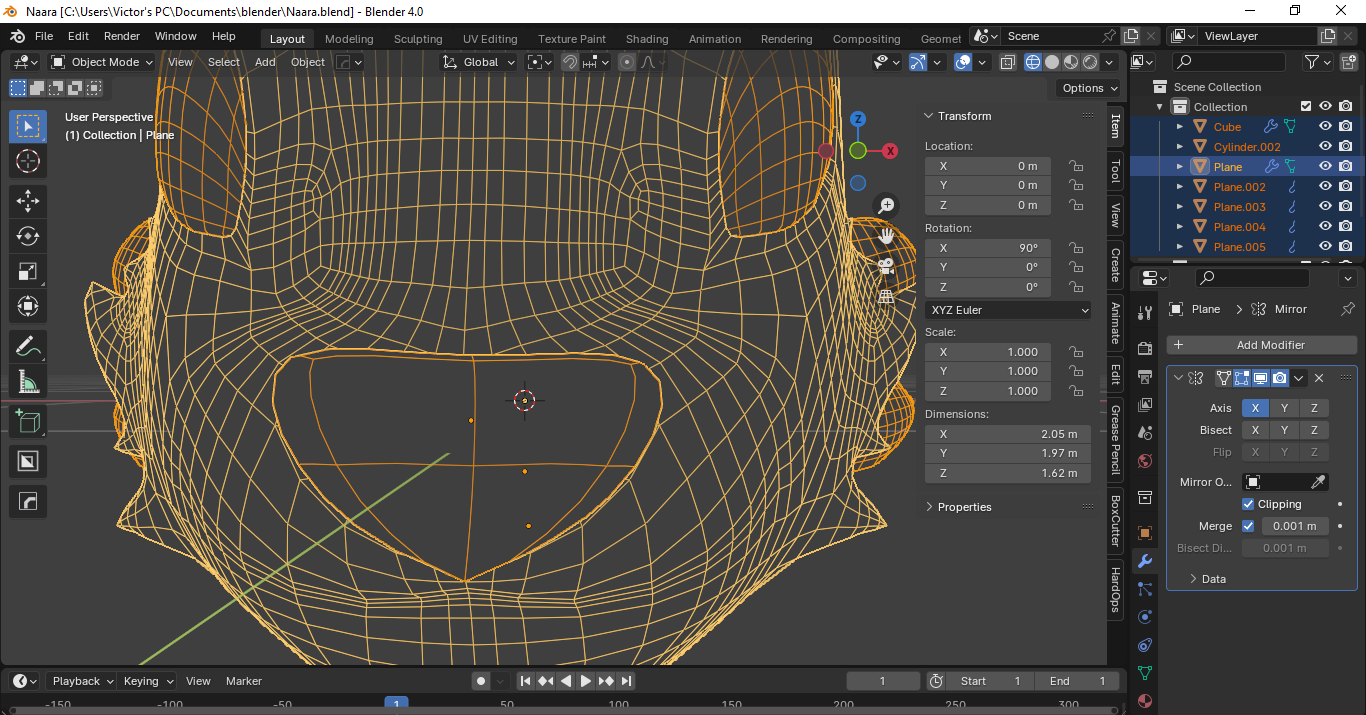Open the Tool sidebar tab

click(1115, 172)
